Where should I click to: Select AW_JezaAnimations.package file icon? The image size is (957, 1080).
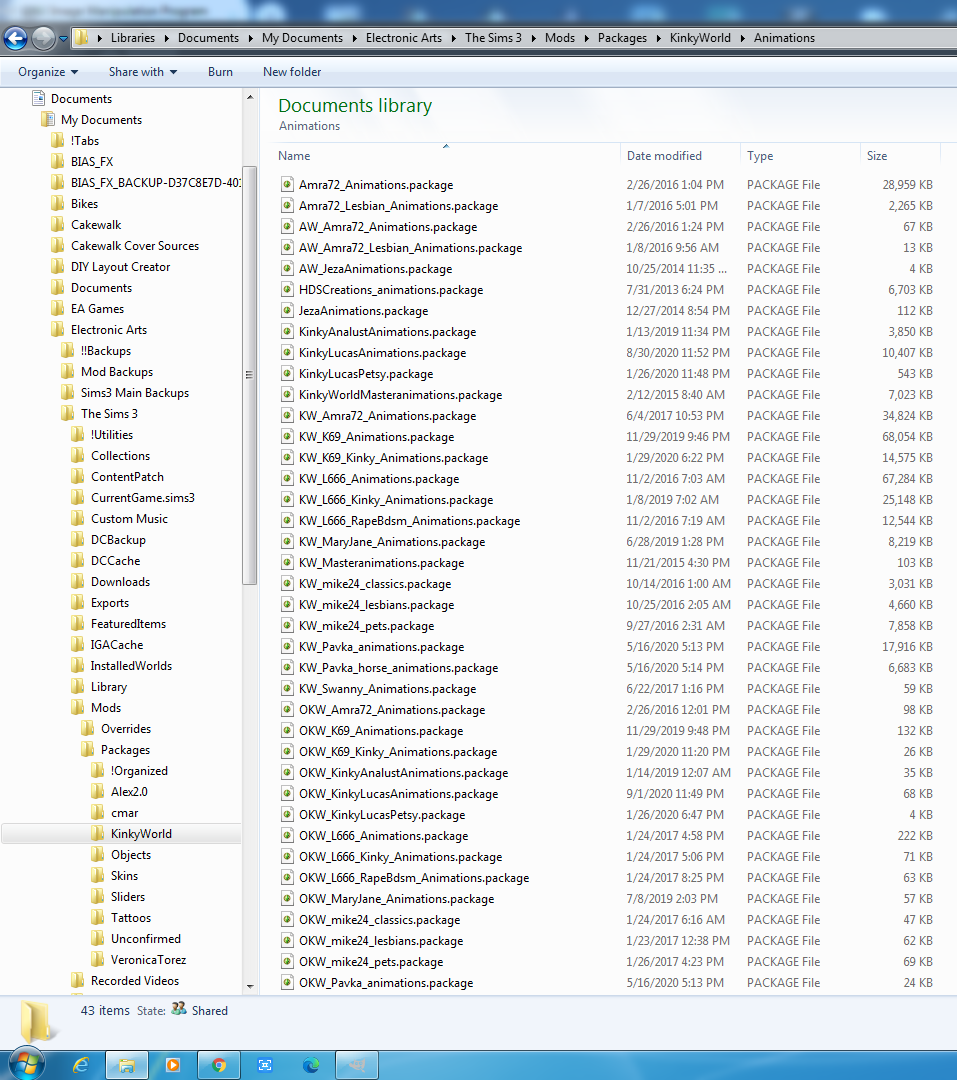coord(287,269)
